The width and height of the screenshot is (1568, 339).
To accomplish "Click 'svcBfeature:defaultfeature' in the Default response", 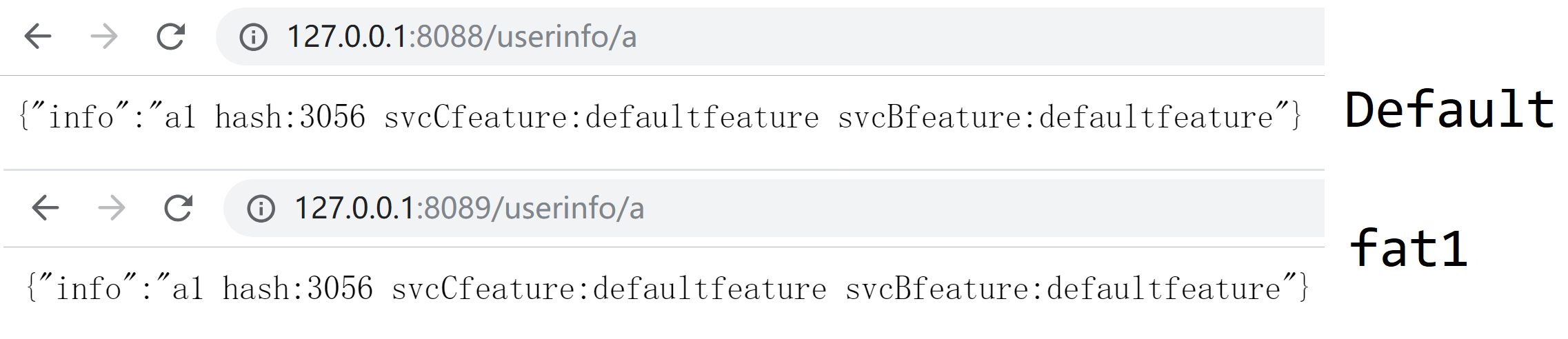I will coord(1056,116).
